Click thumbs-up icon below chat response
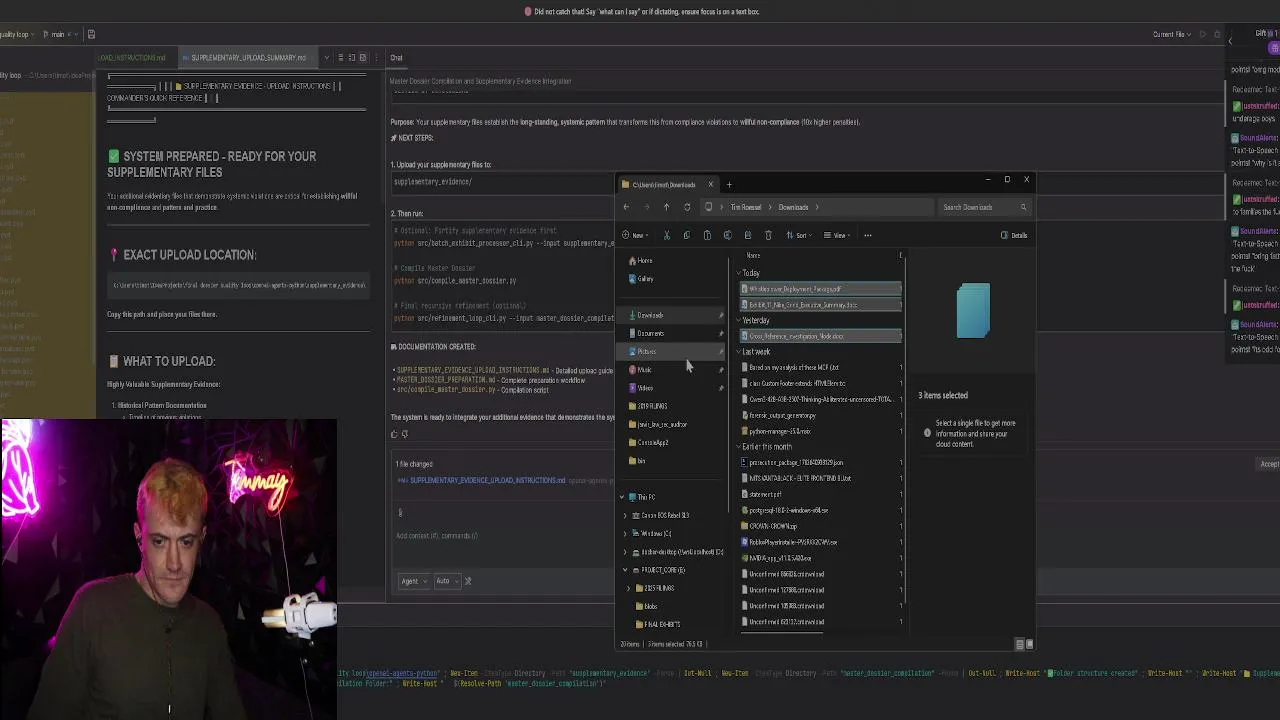The image size is (1280, 720). [x=394, y=434]
